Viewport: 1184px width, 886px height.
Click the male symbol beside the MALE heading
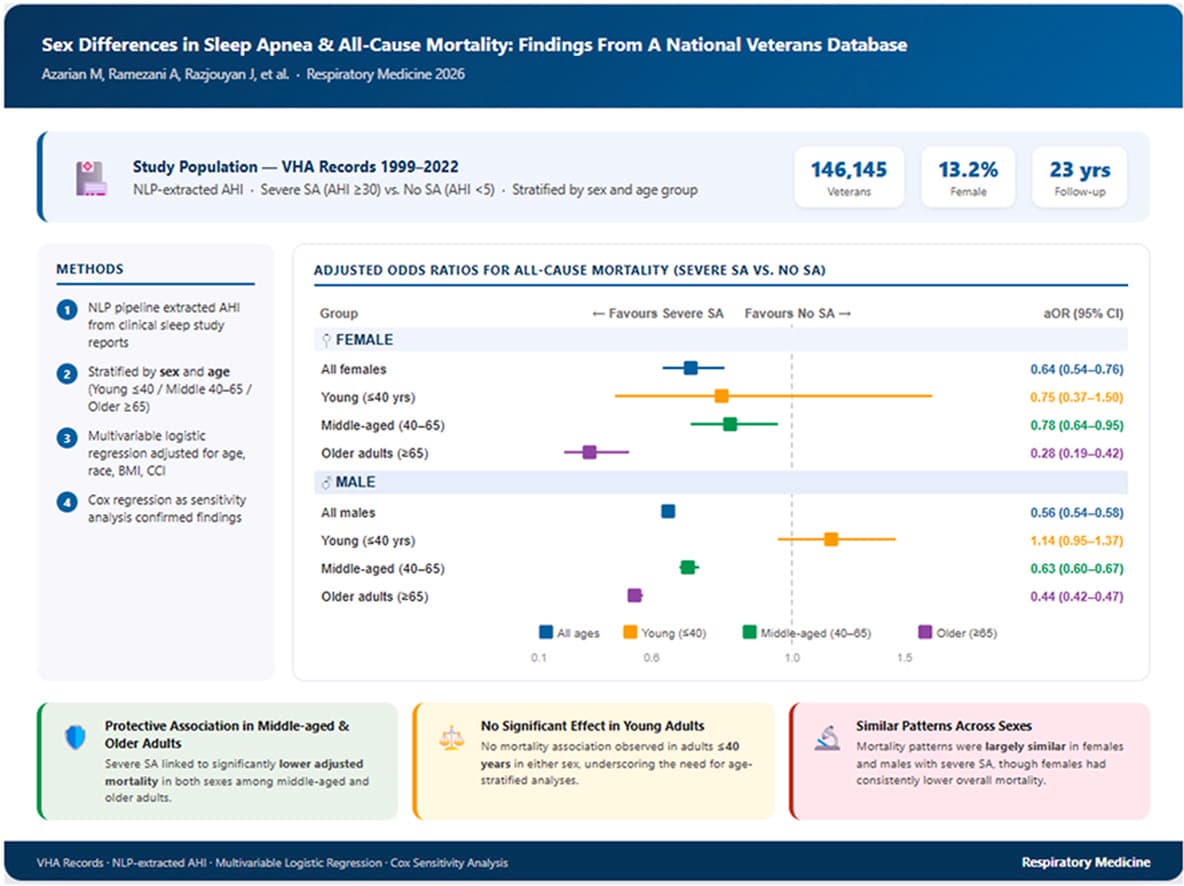pos(326,483)
